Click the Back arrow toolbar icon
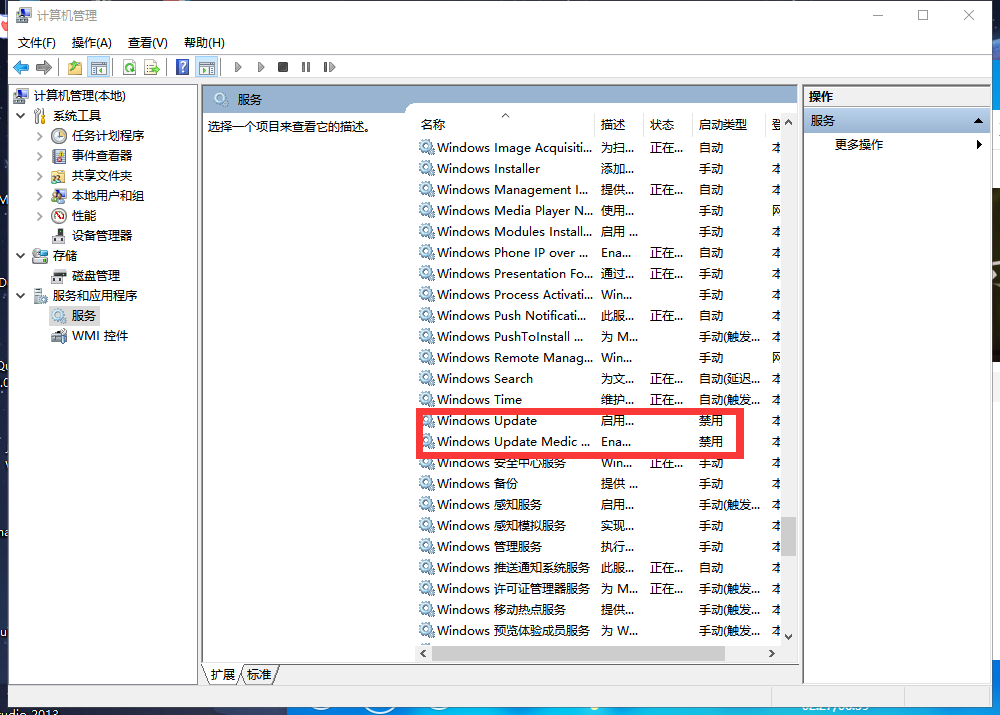 [21, 67]
